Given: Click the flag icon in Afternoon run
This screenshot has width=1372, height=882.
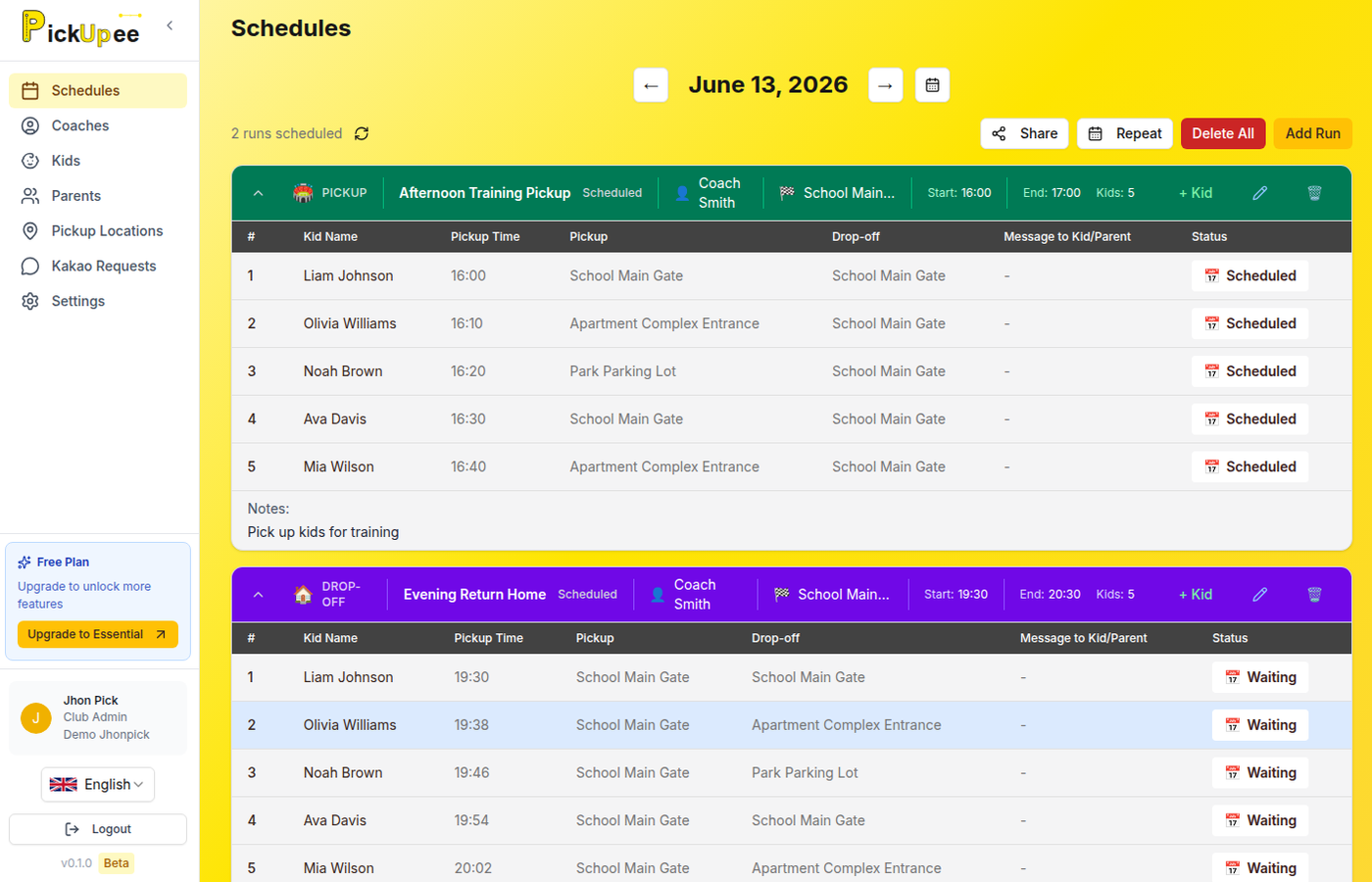Looking at the screenshot, I should point(787,193).
